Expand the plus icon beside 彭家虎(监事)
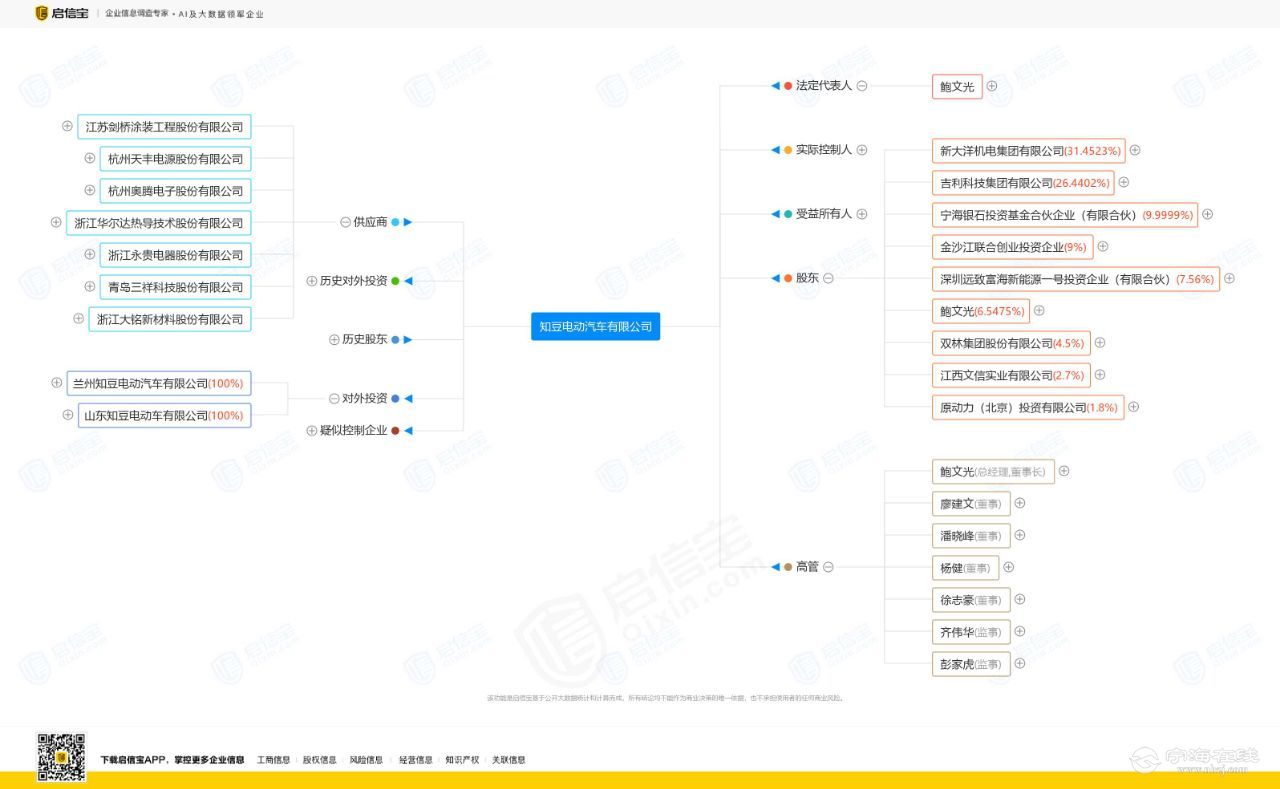 pos(1020,663)
